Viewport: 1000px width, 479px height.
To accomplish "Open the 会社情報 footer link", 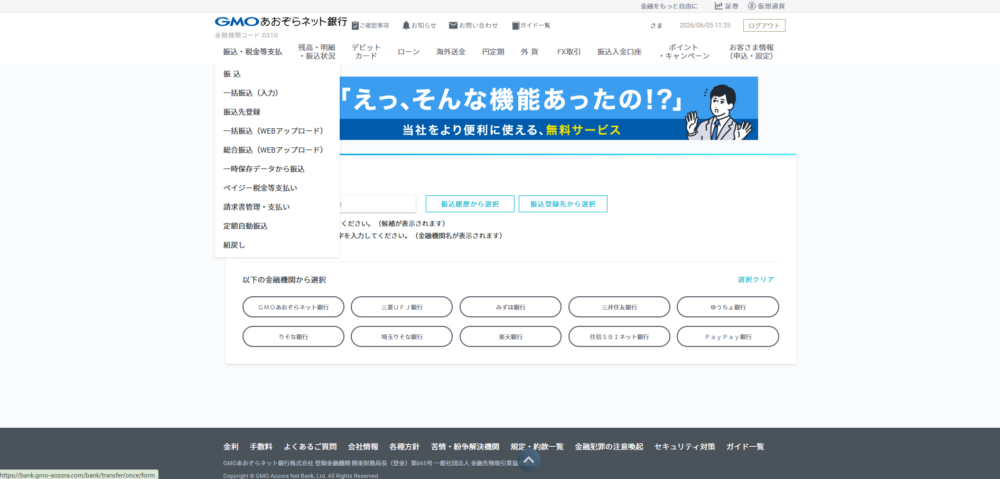I will 363,447.
